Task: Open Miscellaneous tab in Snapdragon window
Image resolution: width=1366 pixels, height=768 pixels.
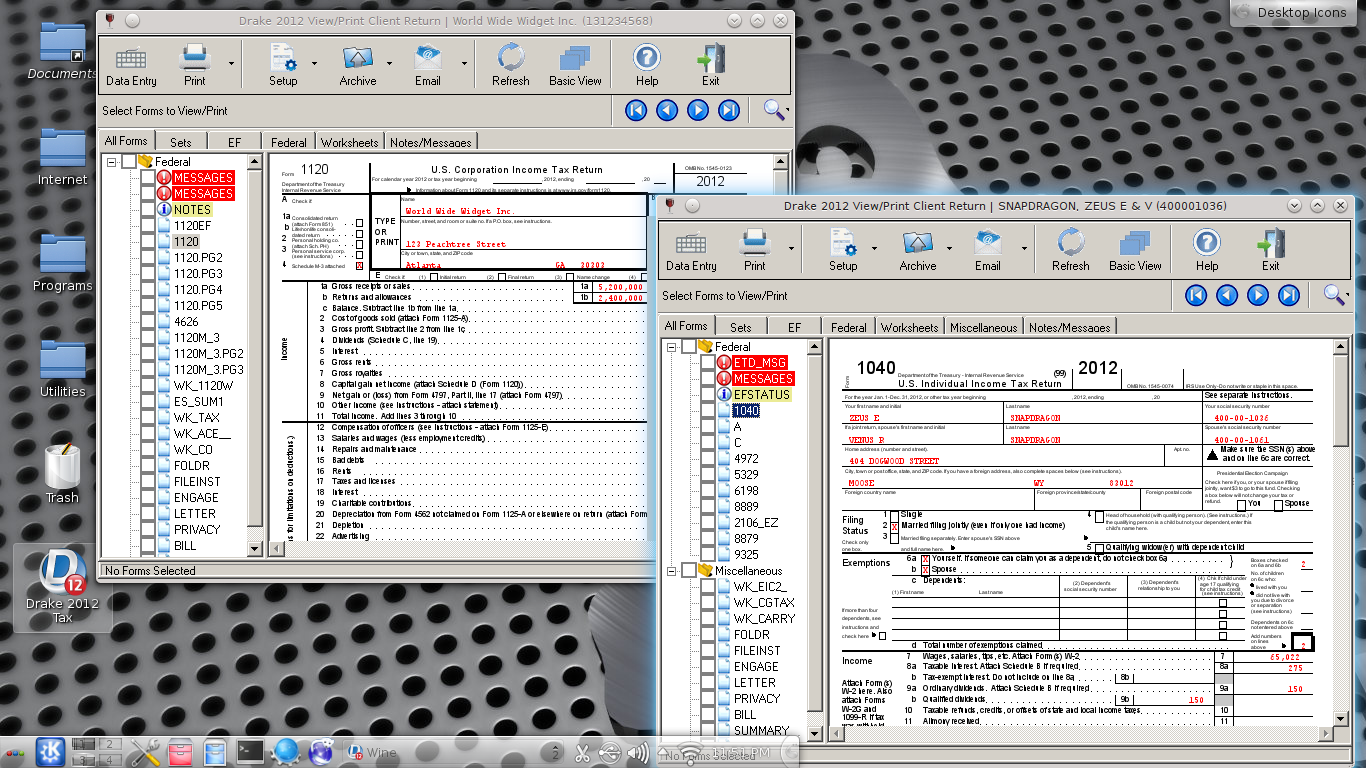Action: (983, 327)
